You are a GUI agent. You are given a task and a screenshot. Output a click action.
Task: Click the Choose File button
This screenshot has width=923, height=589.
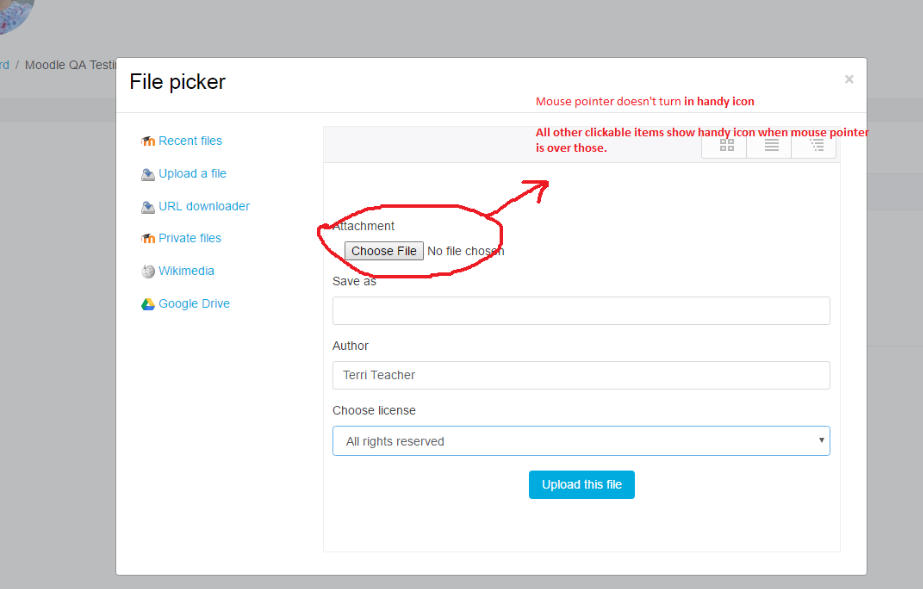[x=384, y=251]
